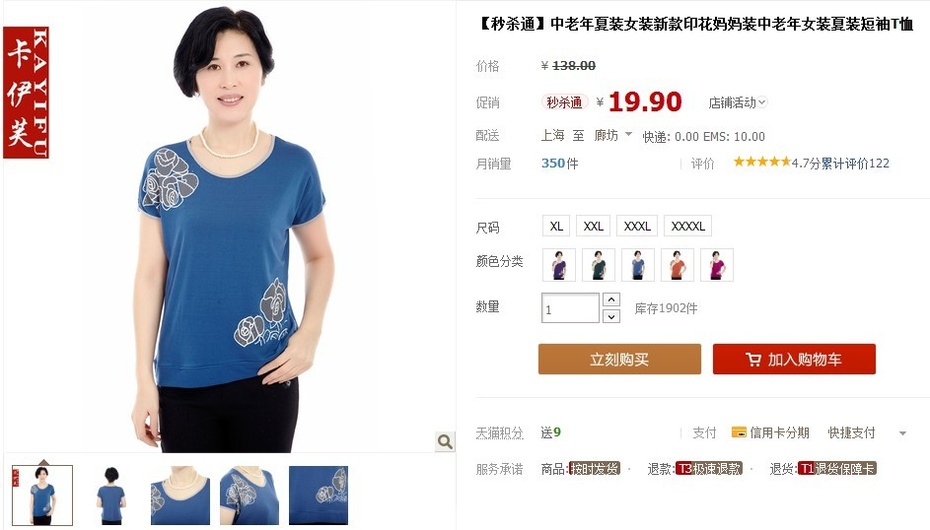Expand the payment methods arrow

click(x=902, y=433)
